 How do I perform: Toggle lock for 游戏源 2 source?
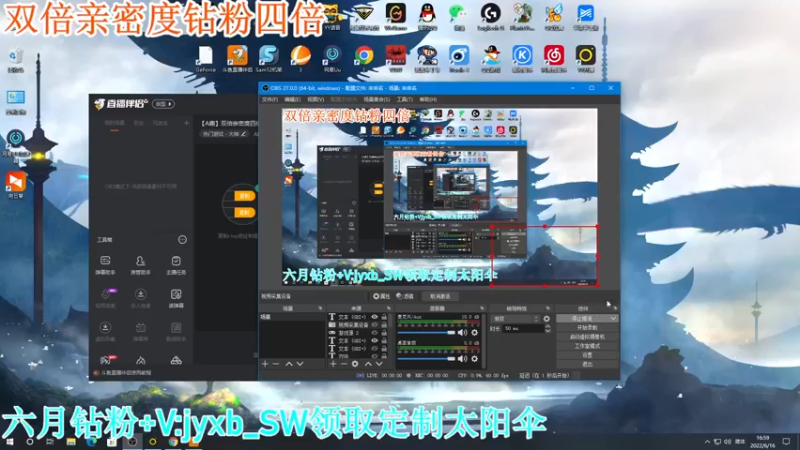click(384, 333)
